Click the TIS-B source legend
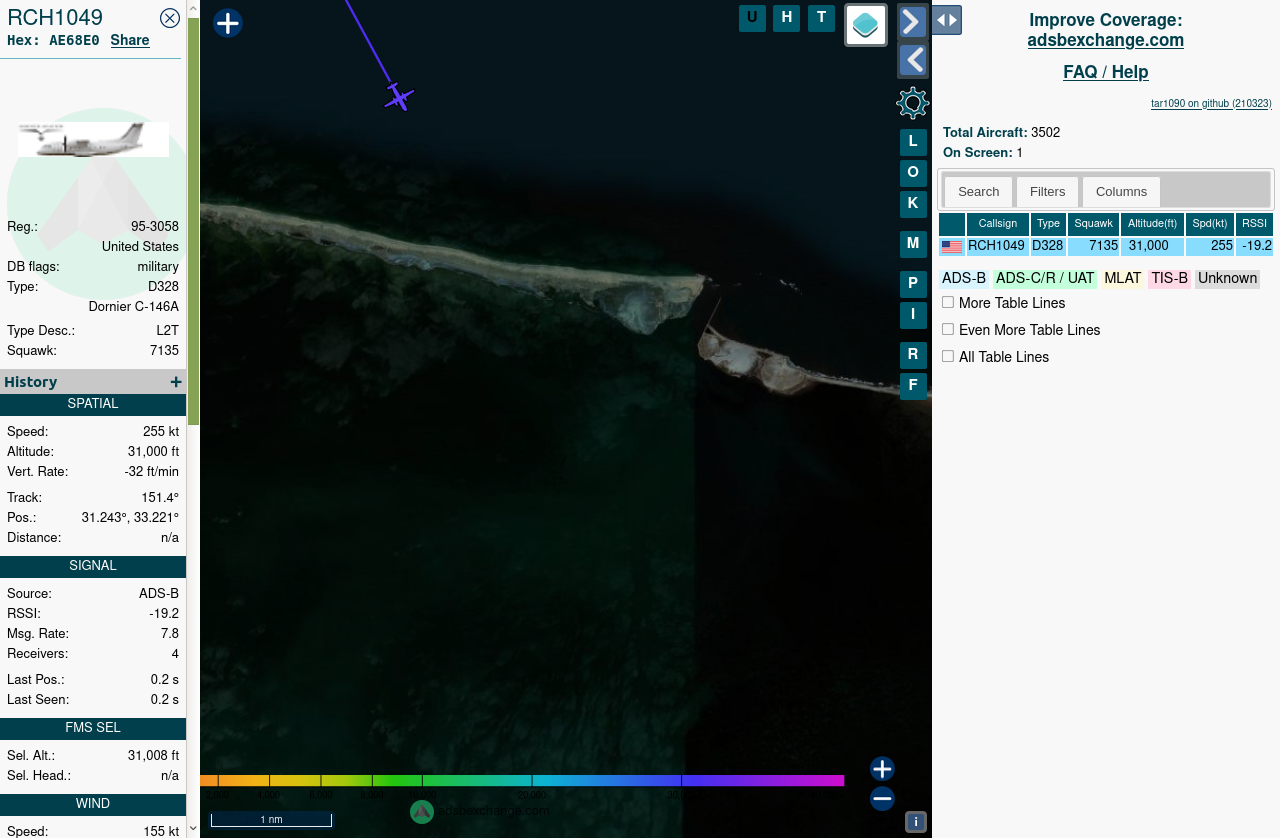This screenshot has height=838, width=1280. pyautogui.click(x=1169, y=279)
